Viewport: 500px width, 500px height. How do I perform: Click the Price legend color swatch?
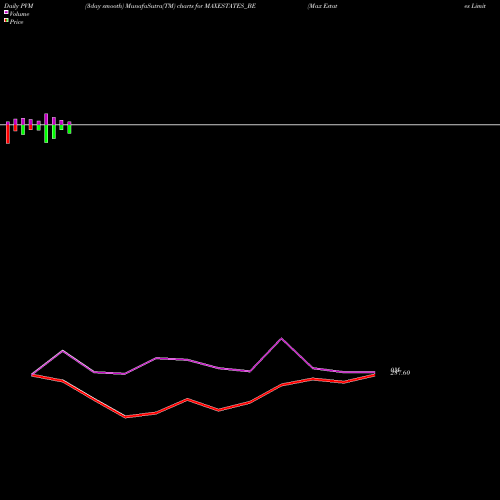[x=6, y=20]
